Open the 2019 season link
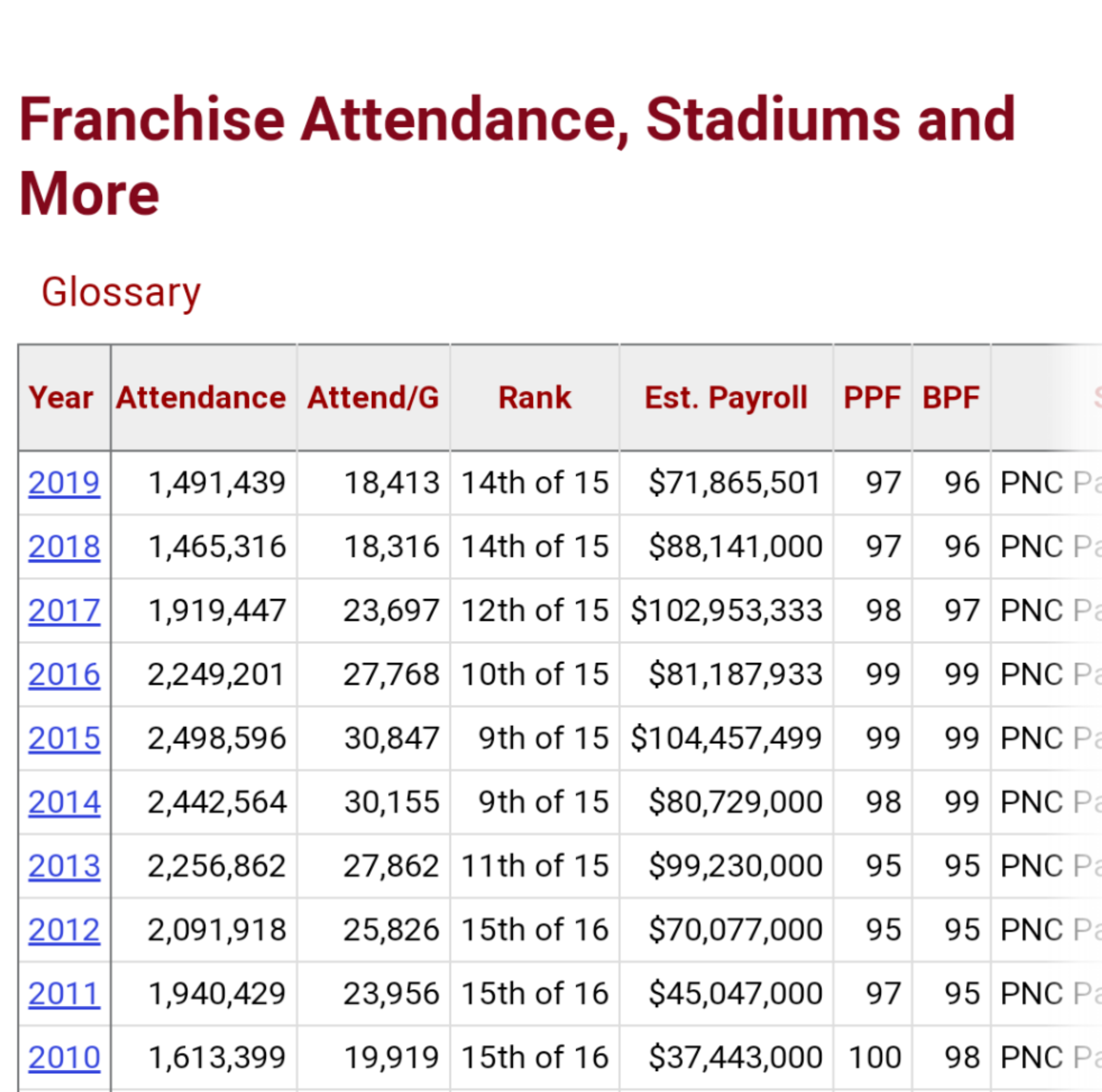Image resolution: width=1102 pixels, height=1092 pixels. 64,483
